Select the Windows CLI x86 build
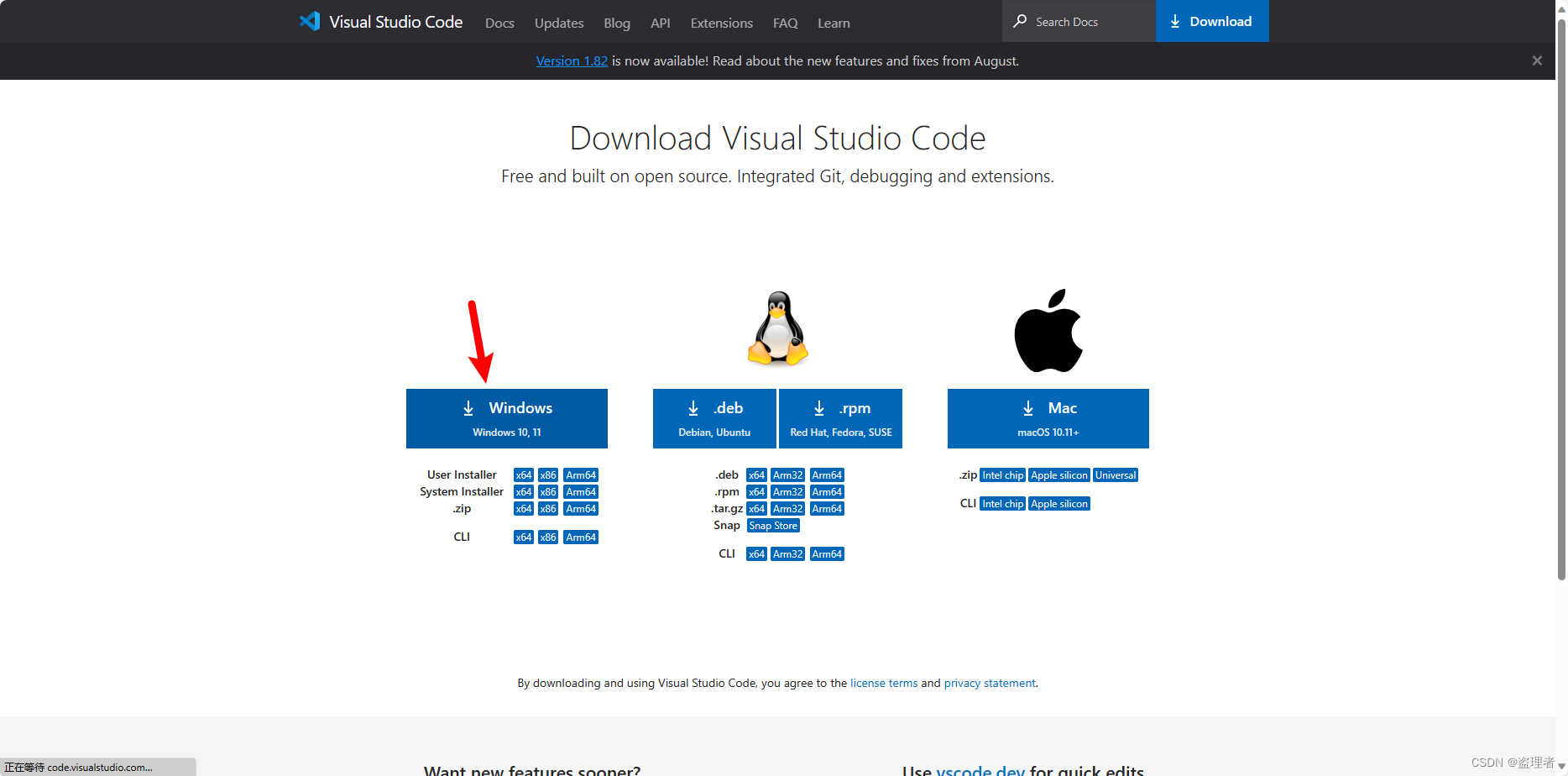Image resolution: width=1568 pixels, height=776 pixels. [548, 537]
